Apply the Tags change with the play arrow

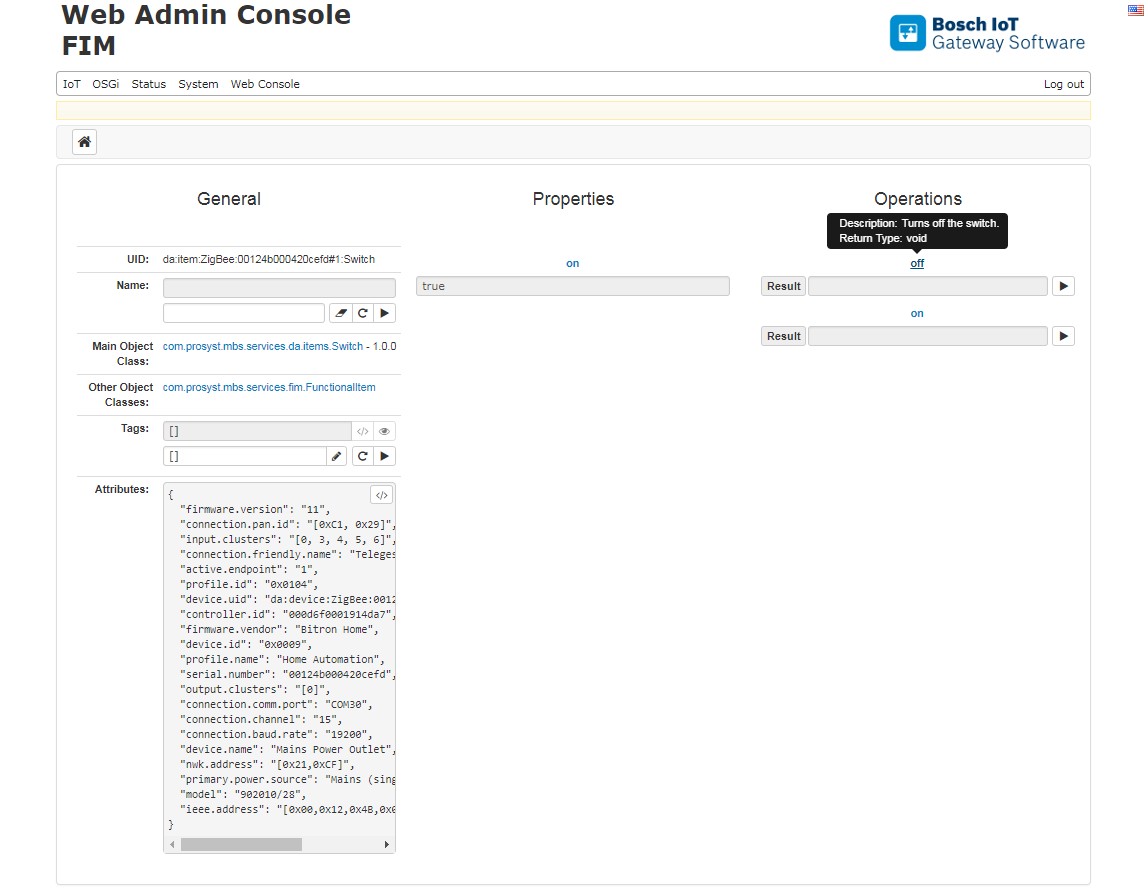[385, 455]
